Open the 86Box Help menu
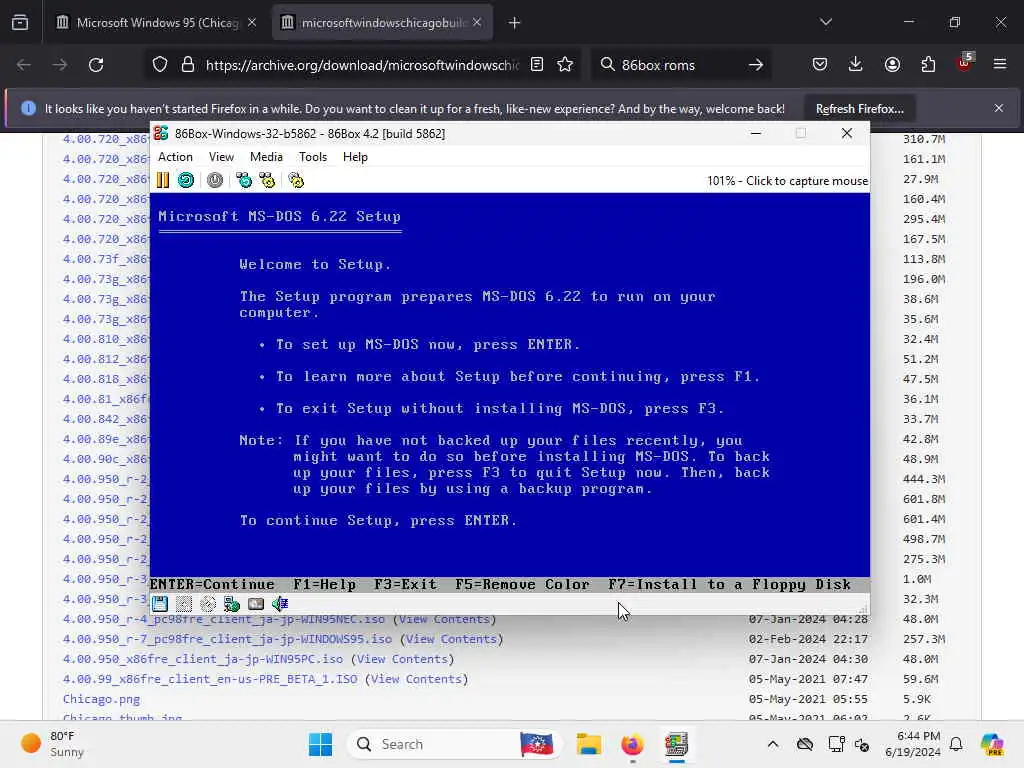Viewport: 1024px width, 768px height. coord(355,157)
